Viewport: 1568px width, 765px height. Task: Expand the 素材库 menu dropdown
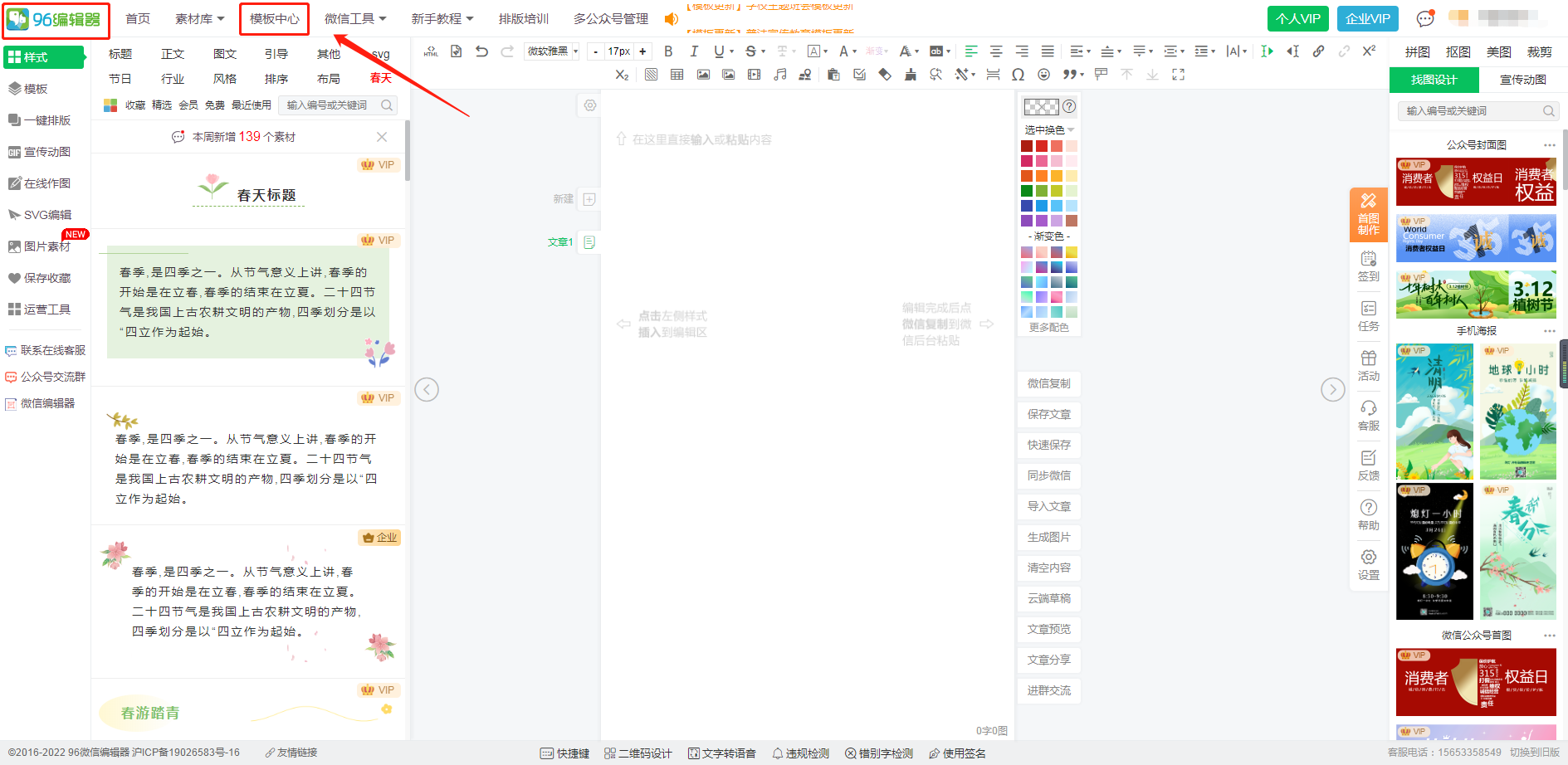point(199,18)
